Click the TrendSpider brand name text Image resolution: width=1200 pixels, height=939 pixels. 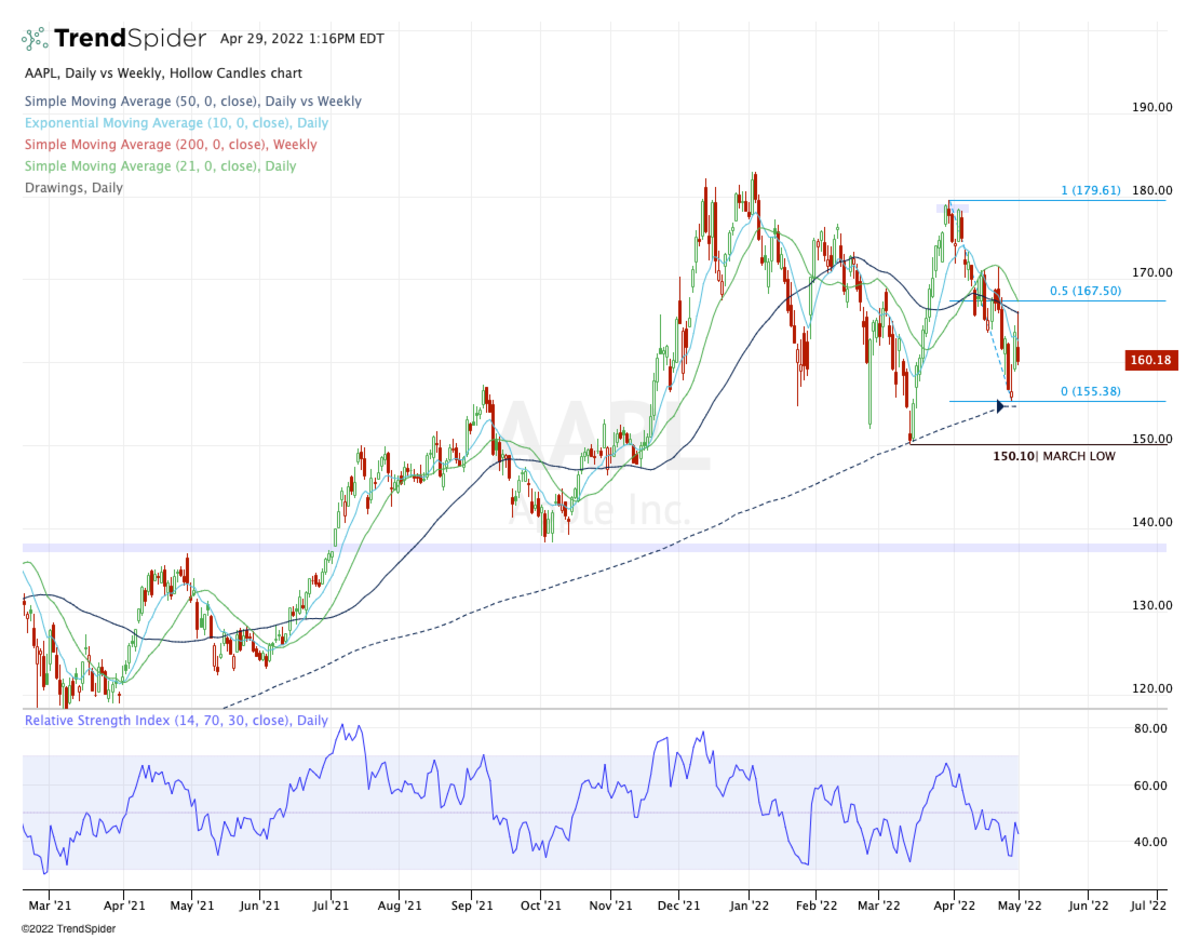pos(130,39)
